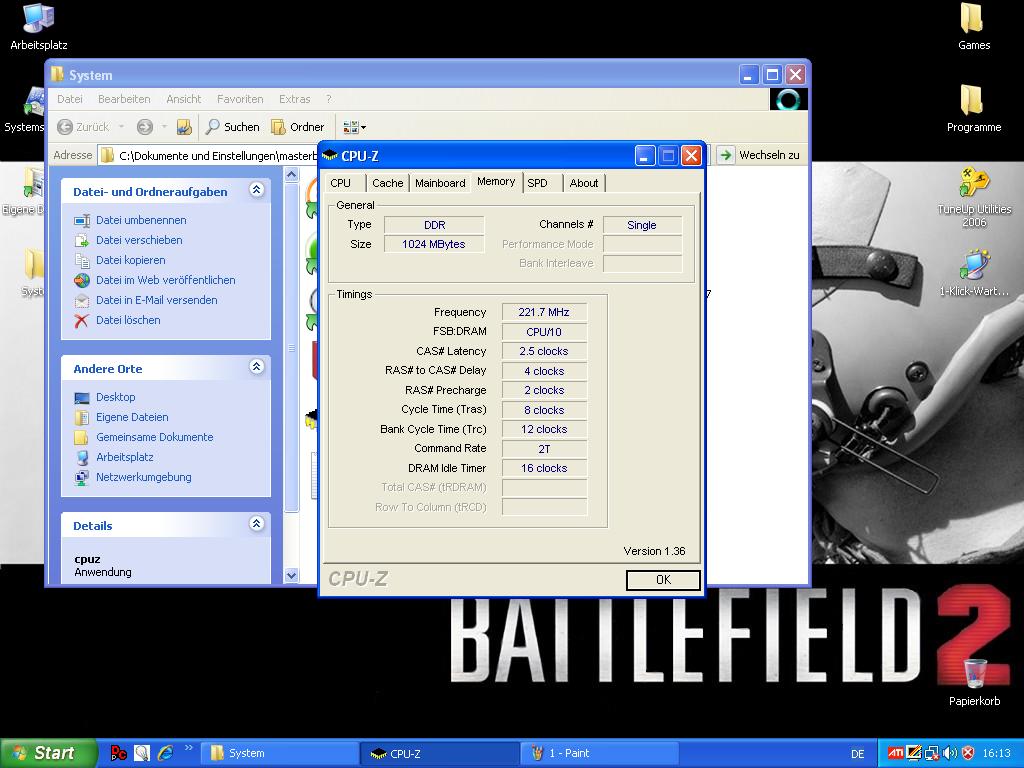Select the Memory tab in CPU-Z
Viewport: 1024px width, 768px height.
click(496, 182)
